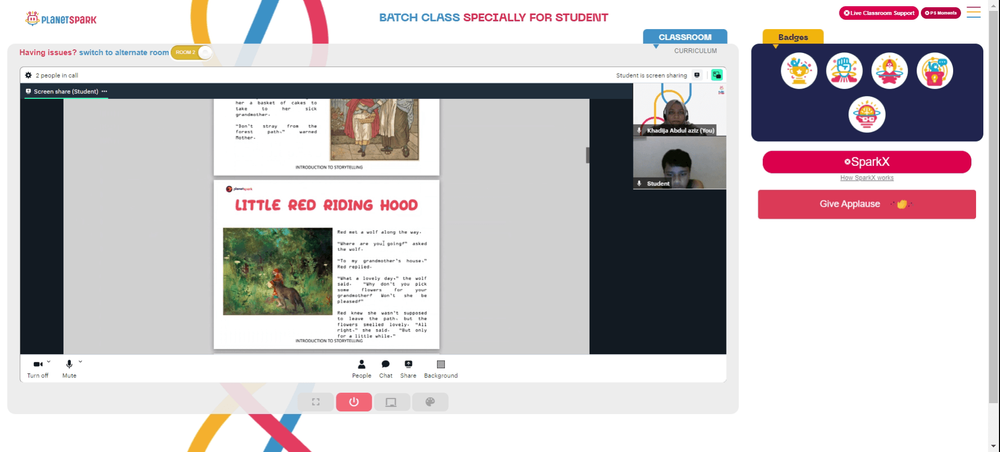Open the People panel
1000x452 pixels.
pyautogui.click(x=361, y=368)
